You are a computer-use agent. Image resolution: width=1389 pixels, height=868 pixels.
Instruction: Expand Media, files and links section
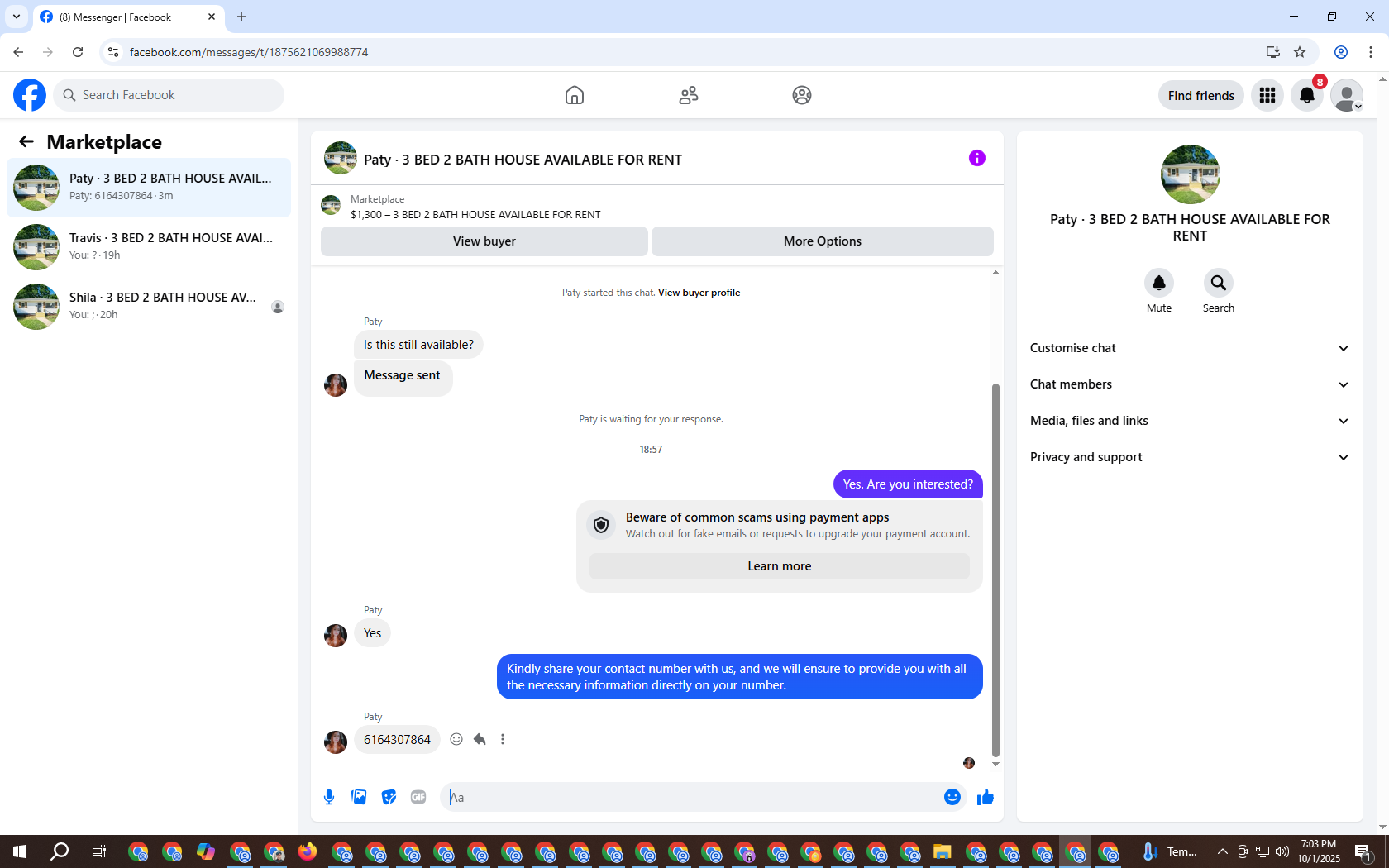click(x=1190, y=421)
